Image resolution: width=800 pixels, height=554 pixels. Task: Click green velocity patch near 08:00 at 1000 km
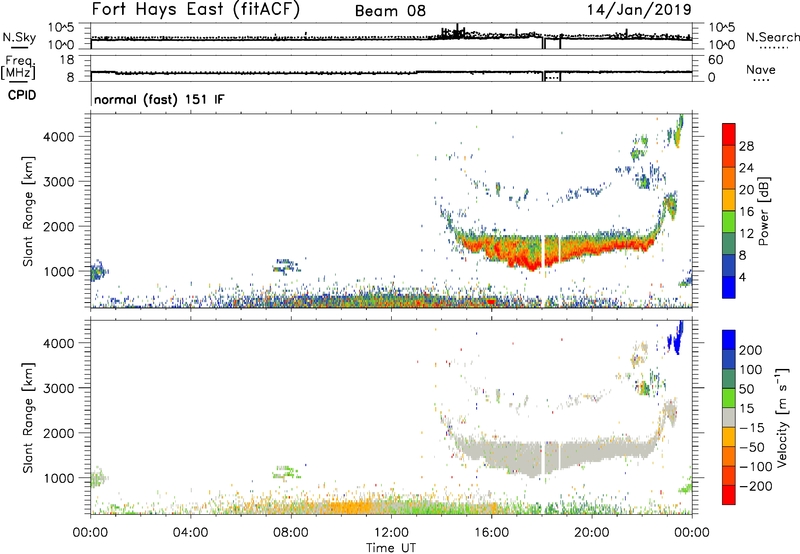(287, 472)
